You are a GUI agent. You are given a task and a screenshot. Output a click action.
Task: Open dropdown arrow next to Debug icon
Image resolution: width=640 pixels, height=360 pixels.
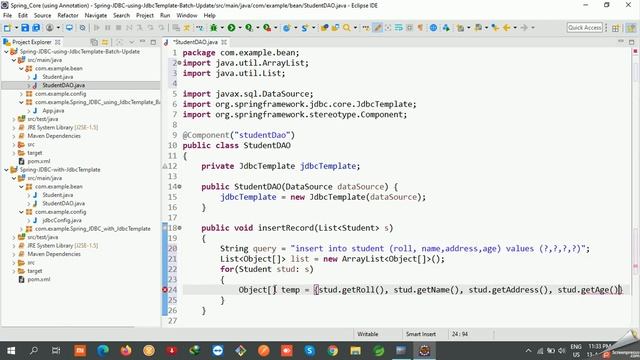tap(222, 28)
